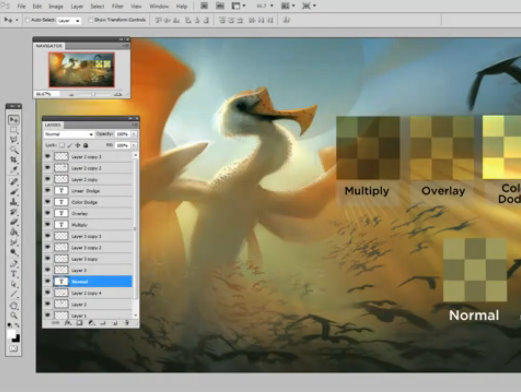
Task: Select the Eraser tool
Action: pos(14,222)
